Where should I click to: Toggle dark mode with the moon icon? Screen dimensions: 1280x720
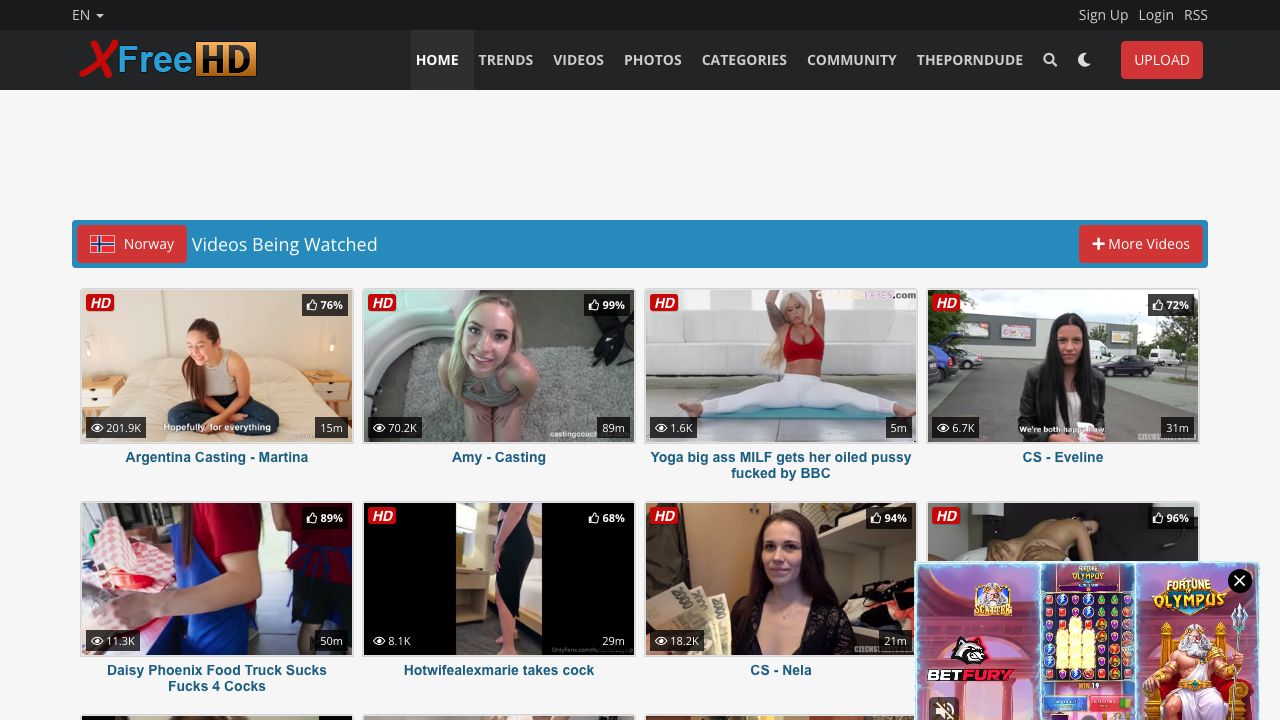1084,60
